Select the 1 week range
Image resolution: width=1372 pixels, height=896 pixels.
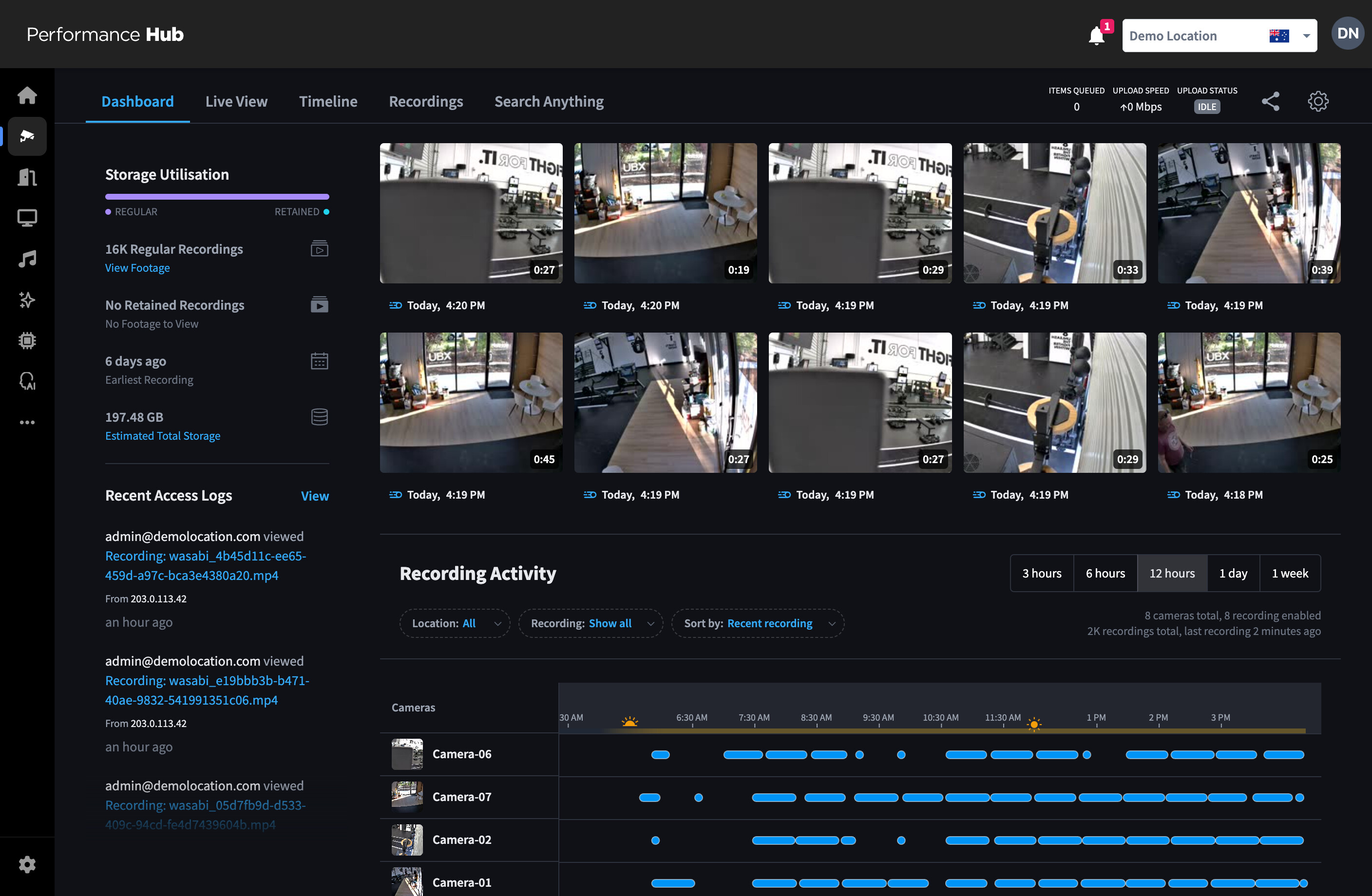1290,573
